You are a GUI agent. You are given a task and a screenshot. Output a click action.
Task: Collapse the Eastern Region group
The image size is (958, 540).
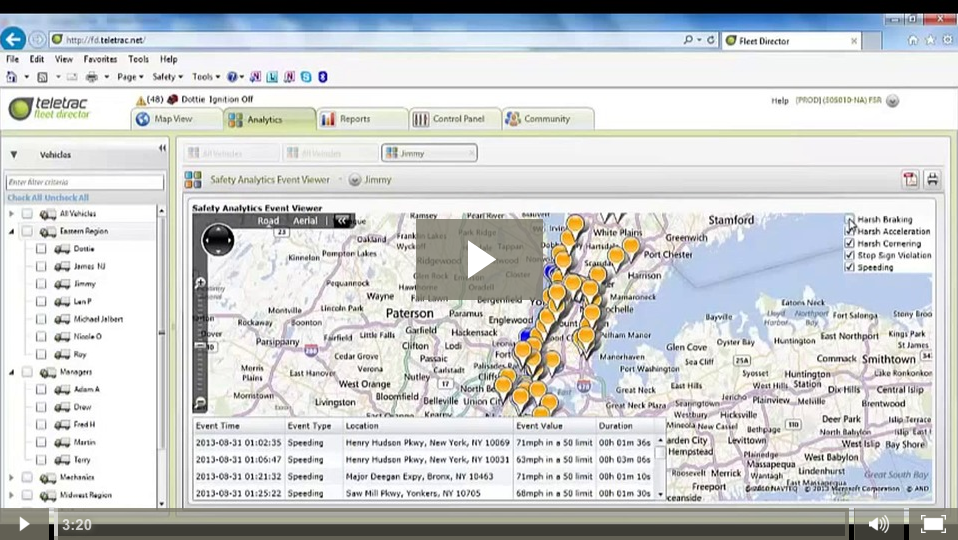click(x=11, y=232)
